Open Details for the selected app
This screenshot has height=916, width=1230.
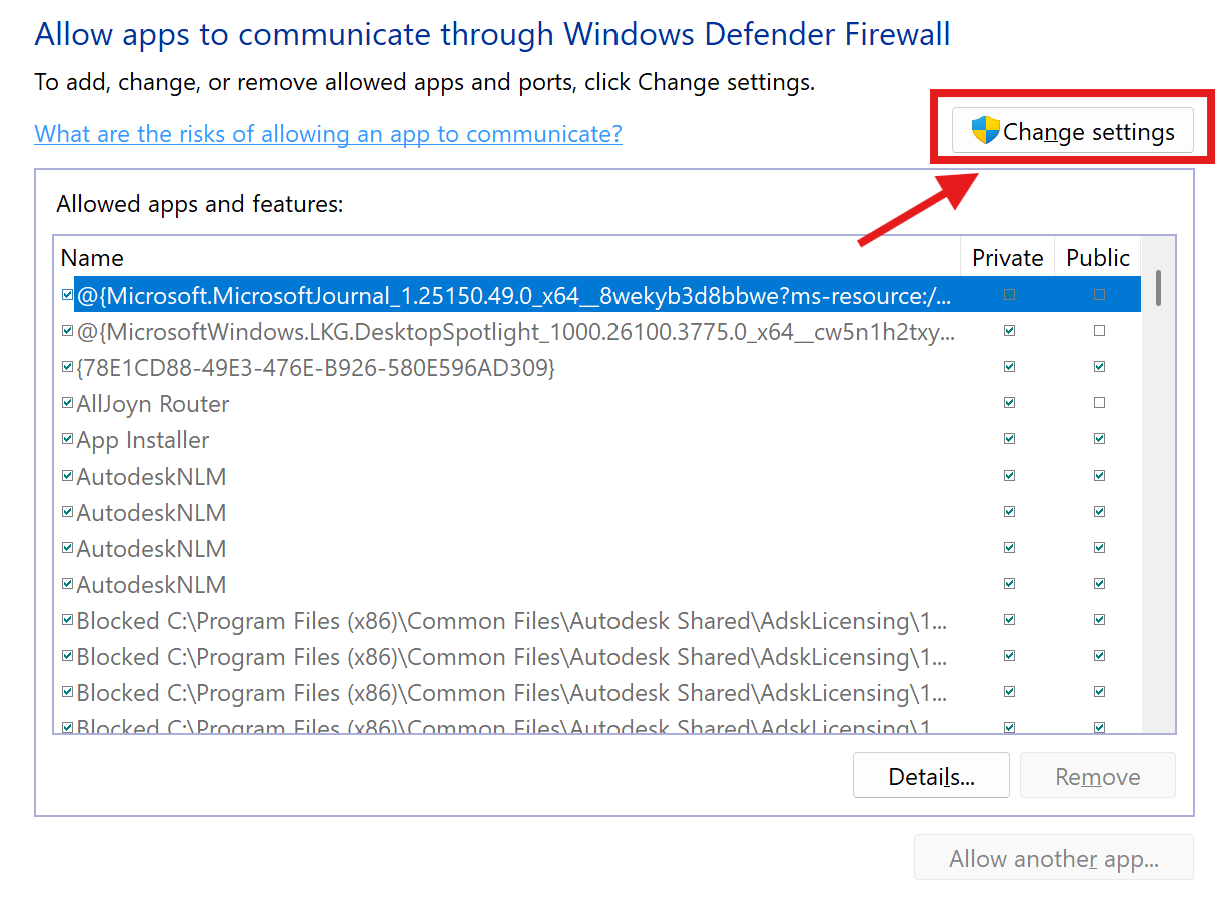coord(930,776)
